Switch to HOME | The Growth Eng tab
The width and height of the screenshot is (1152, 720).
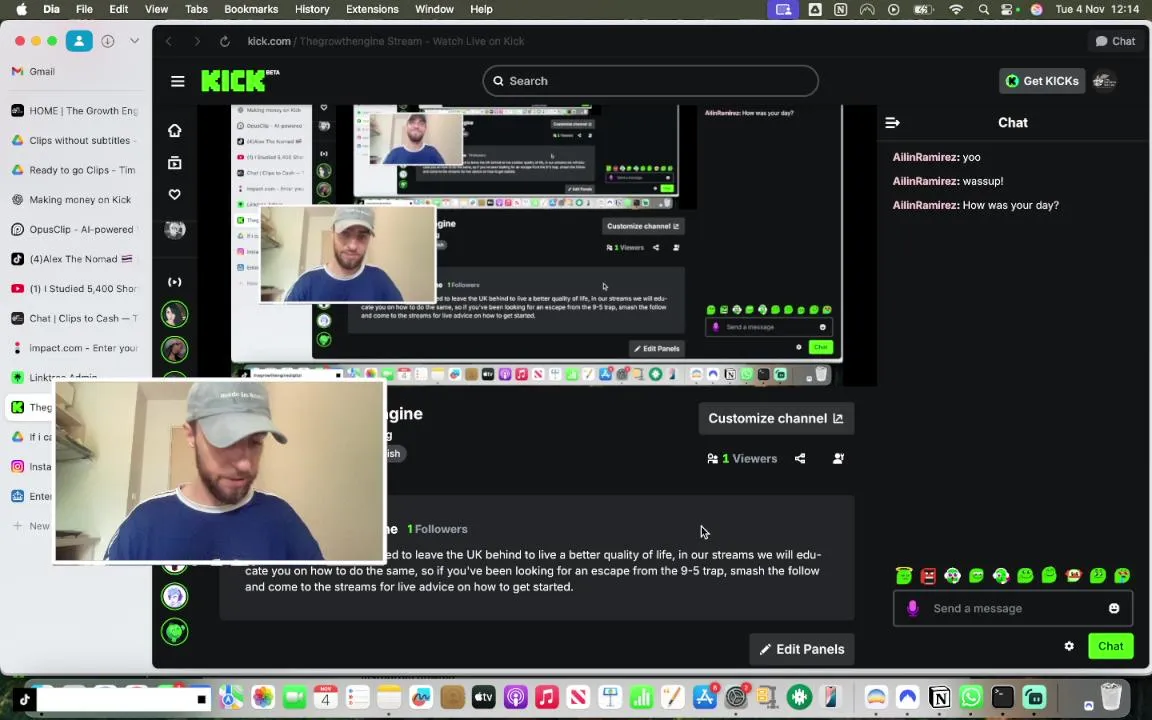[x=74, y=111]
